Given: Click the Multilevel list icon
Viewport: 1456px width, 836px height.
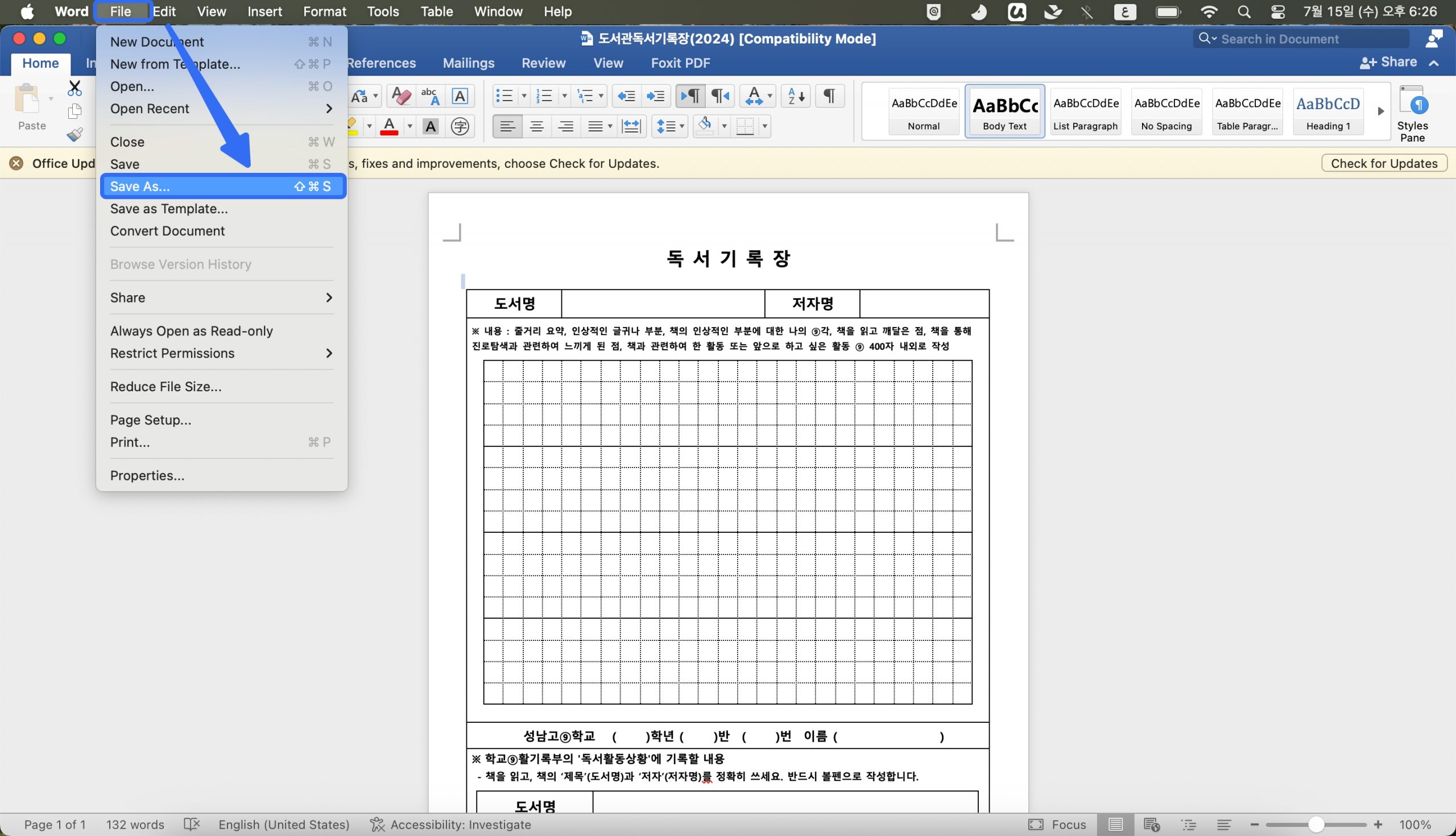Looking at the screenshot, I should (x=585, y=96).
